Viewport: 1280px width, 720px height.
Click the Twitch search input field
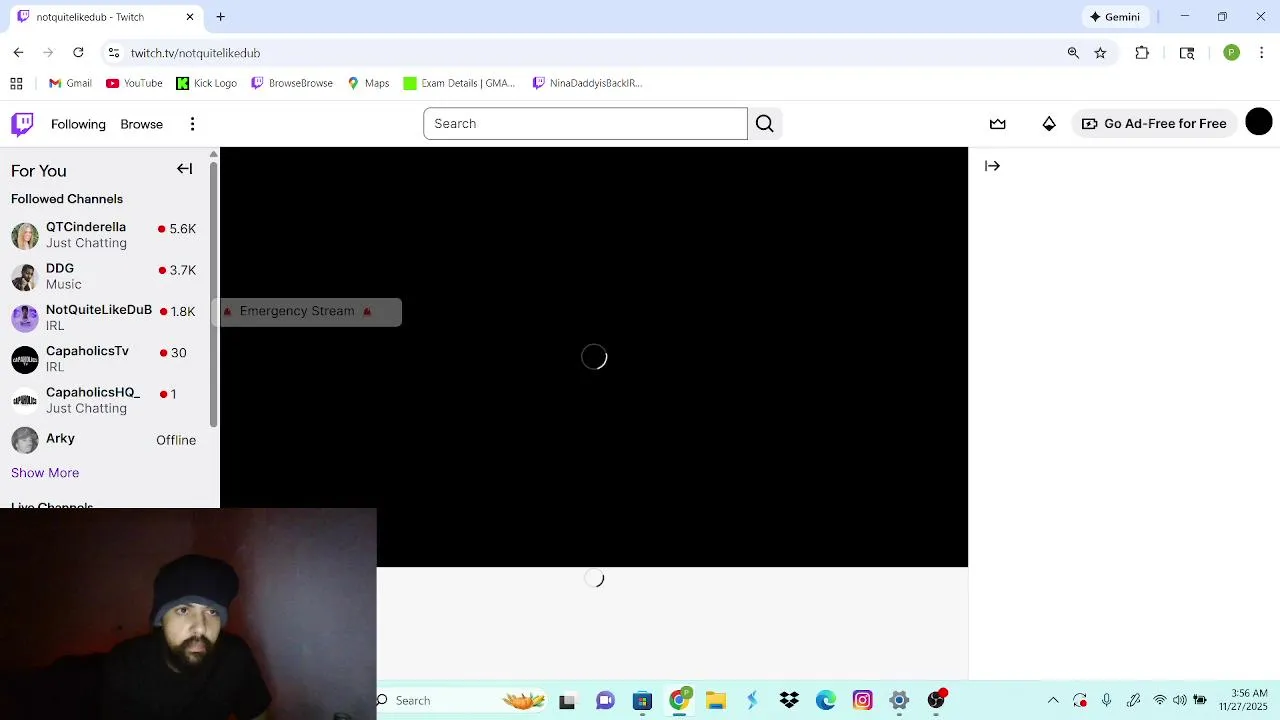(x=585, y=124)
